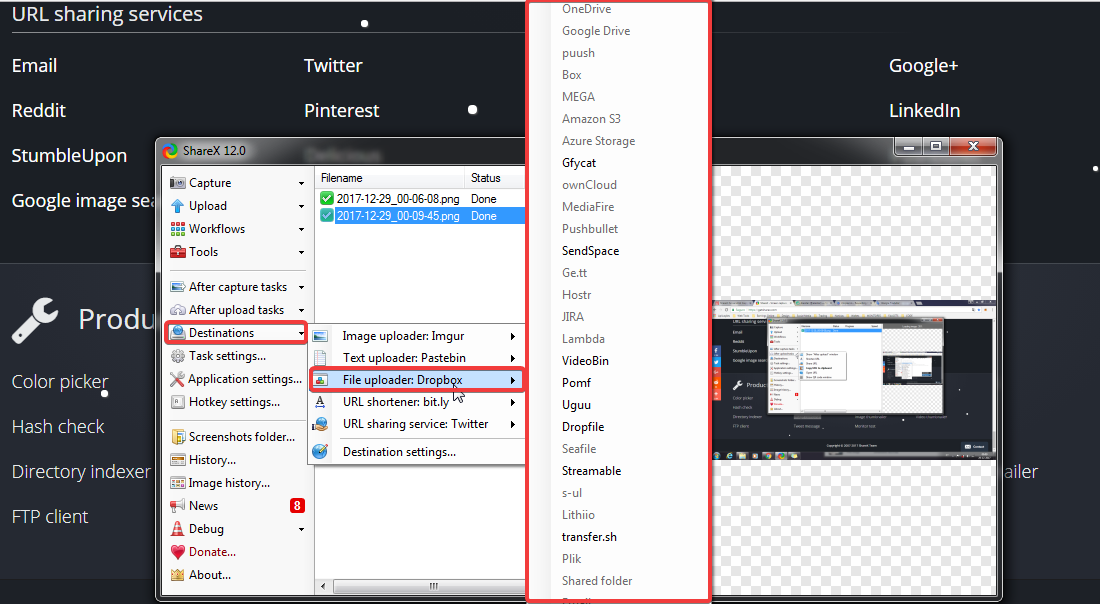This screenshot has height=604, width=1100.
Task: Open the FTP client link on webpage
Action: click(50, 516)
